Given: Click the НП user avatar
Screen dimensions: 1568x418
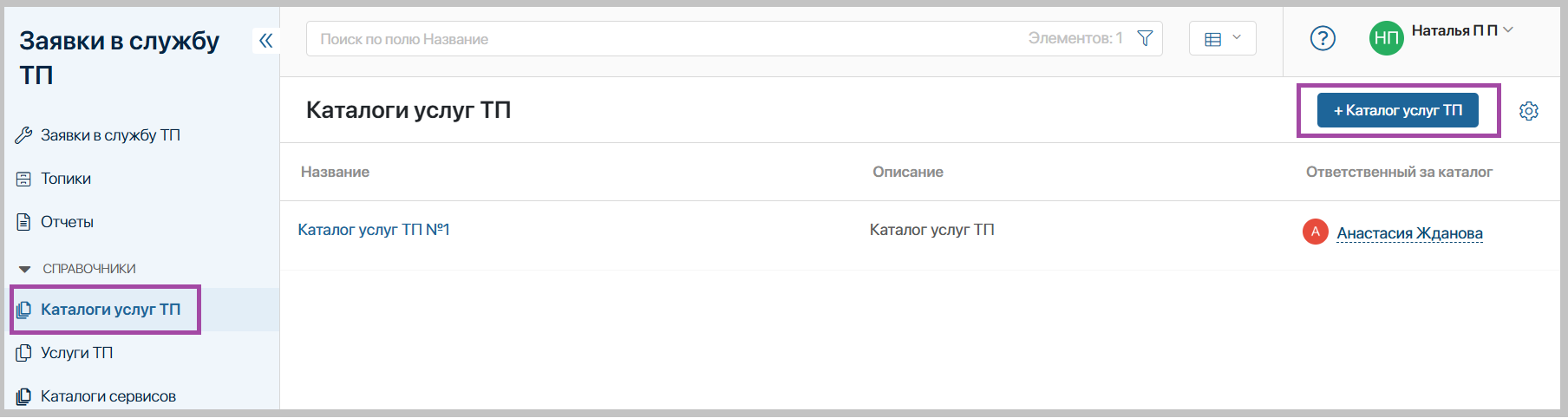Looking at the screenshot, I should [1386, 38].
